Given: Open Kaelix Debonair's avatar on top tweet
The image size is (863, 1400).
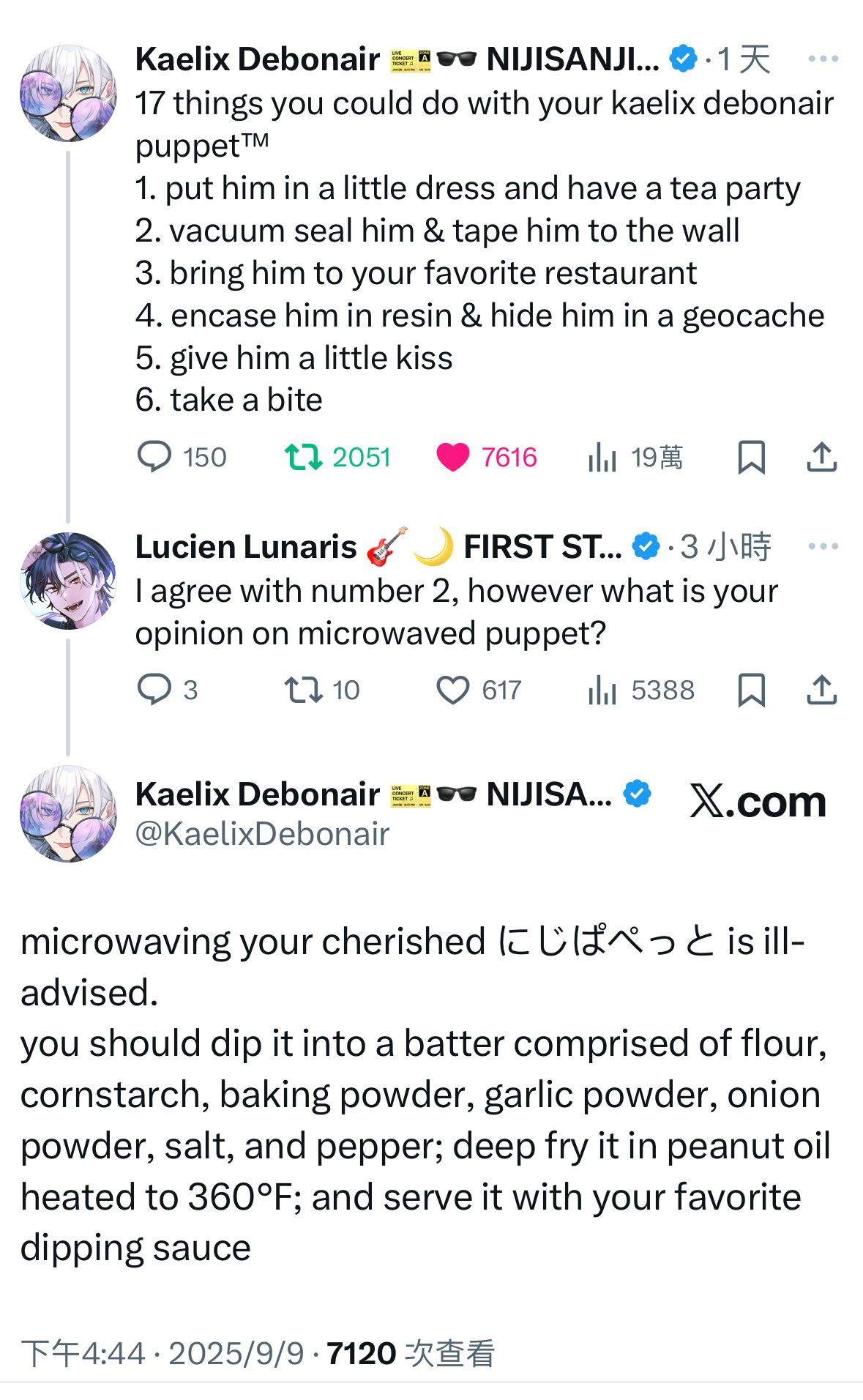Looking at the screenshot, I should point(68,93).
